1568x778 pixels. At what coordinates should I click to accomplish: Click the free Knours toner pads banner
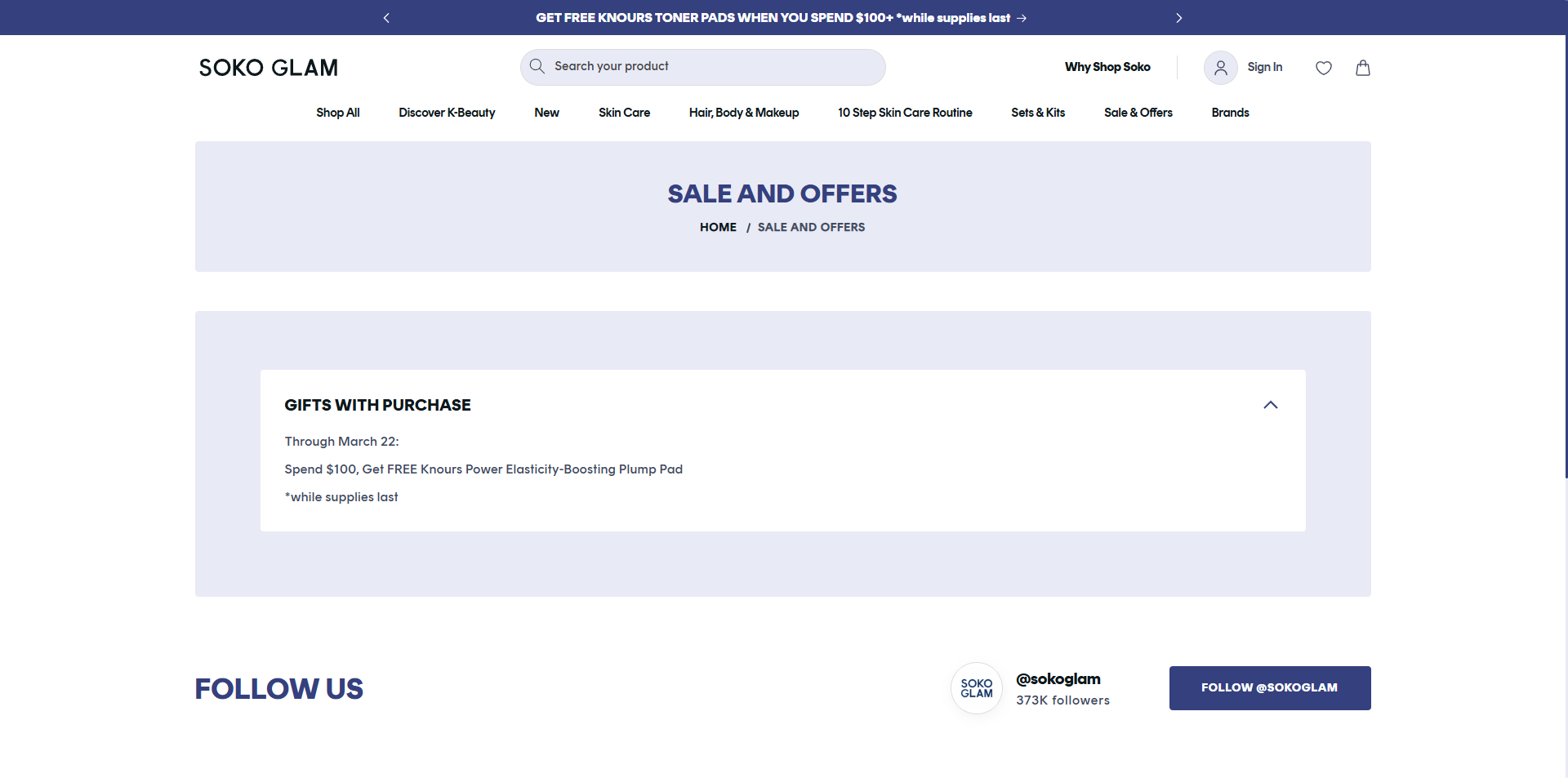click(780, 18)
